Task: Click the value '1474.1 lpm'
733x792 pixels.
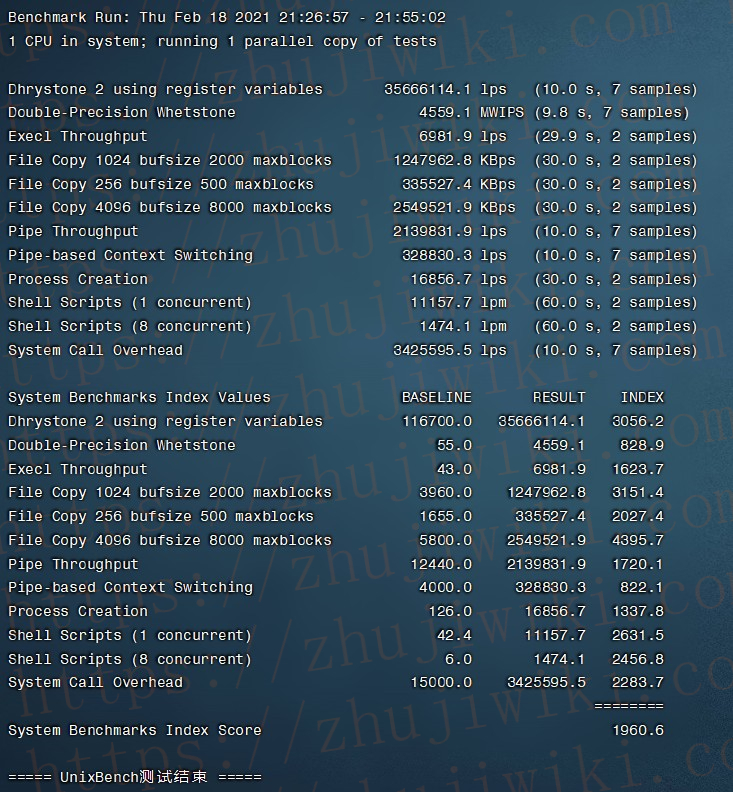Action: (x=463, y=326)
